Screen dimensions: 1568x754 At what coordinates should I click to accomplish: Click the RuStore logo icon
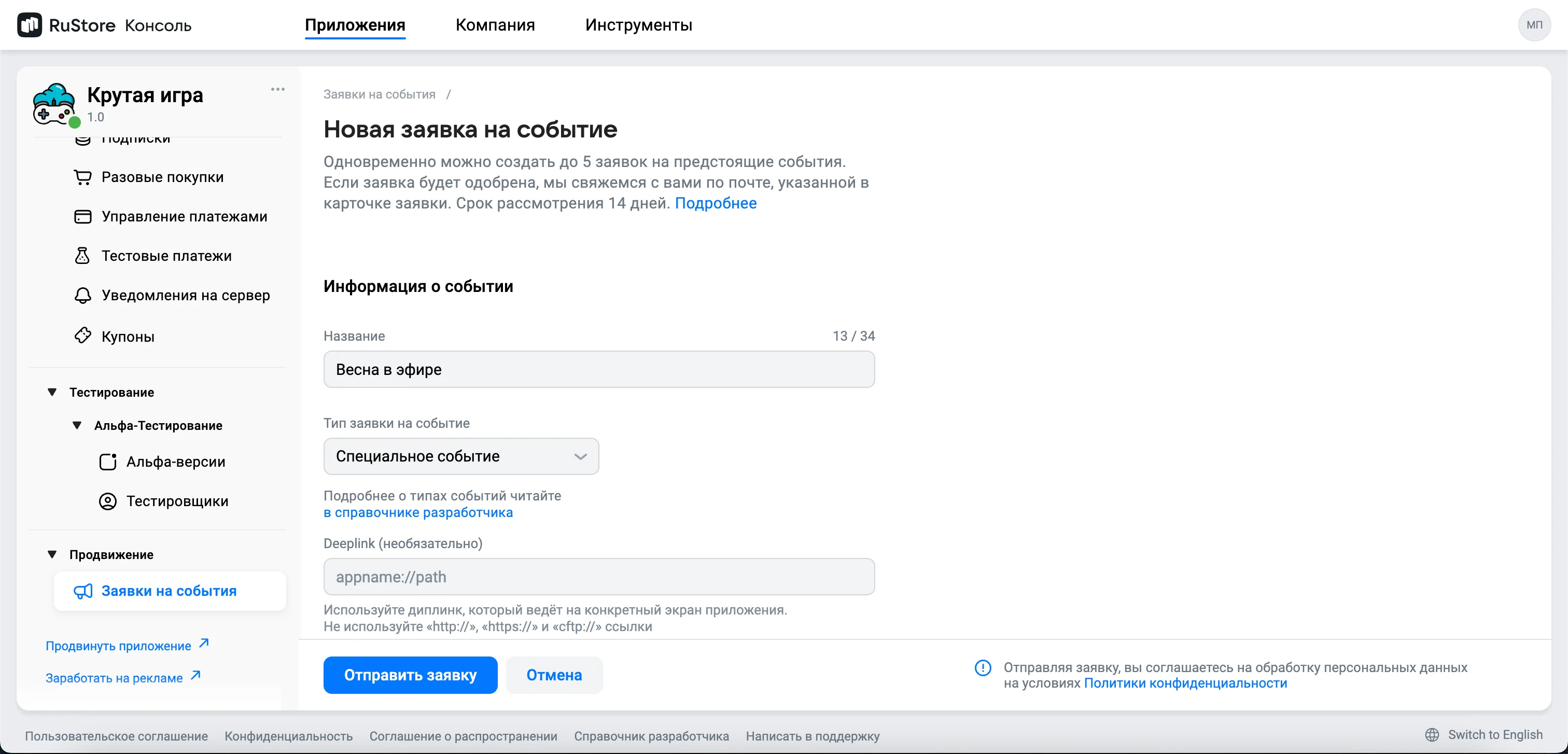tap(29, 25)
